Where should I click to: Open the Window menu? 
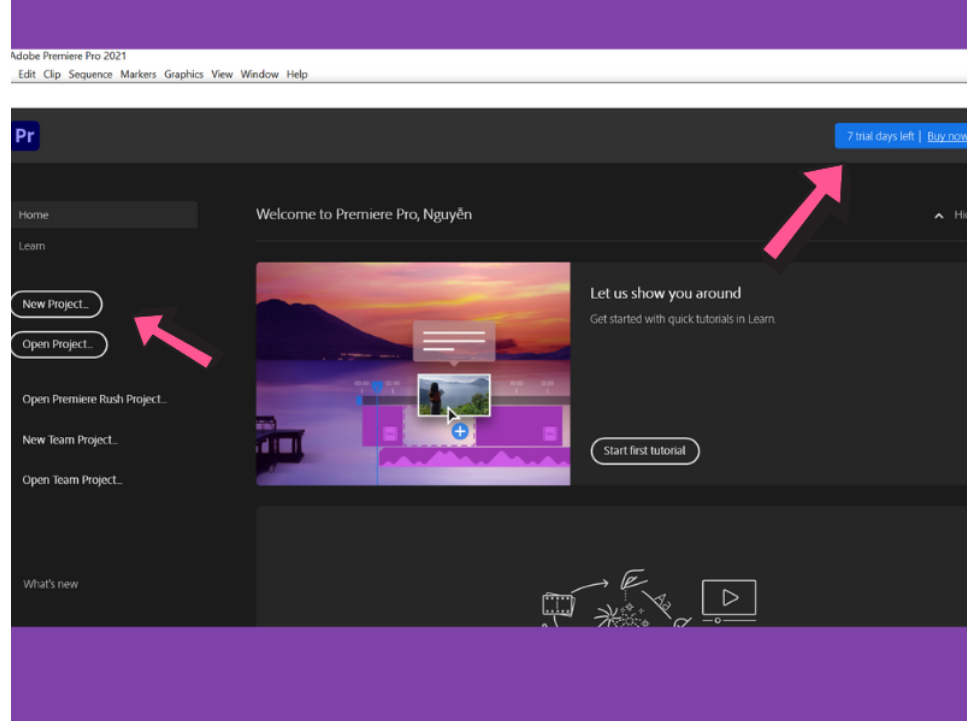click(259, 74)
